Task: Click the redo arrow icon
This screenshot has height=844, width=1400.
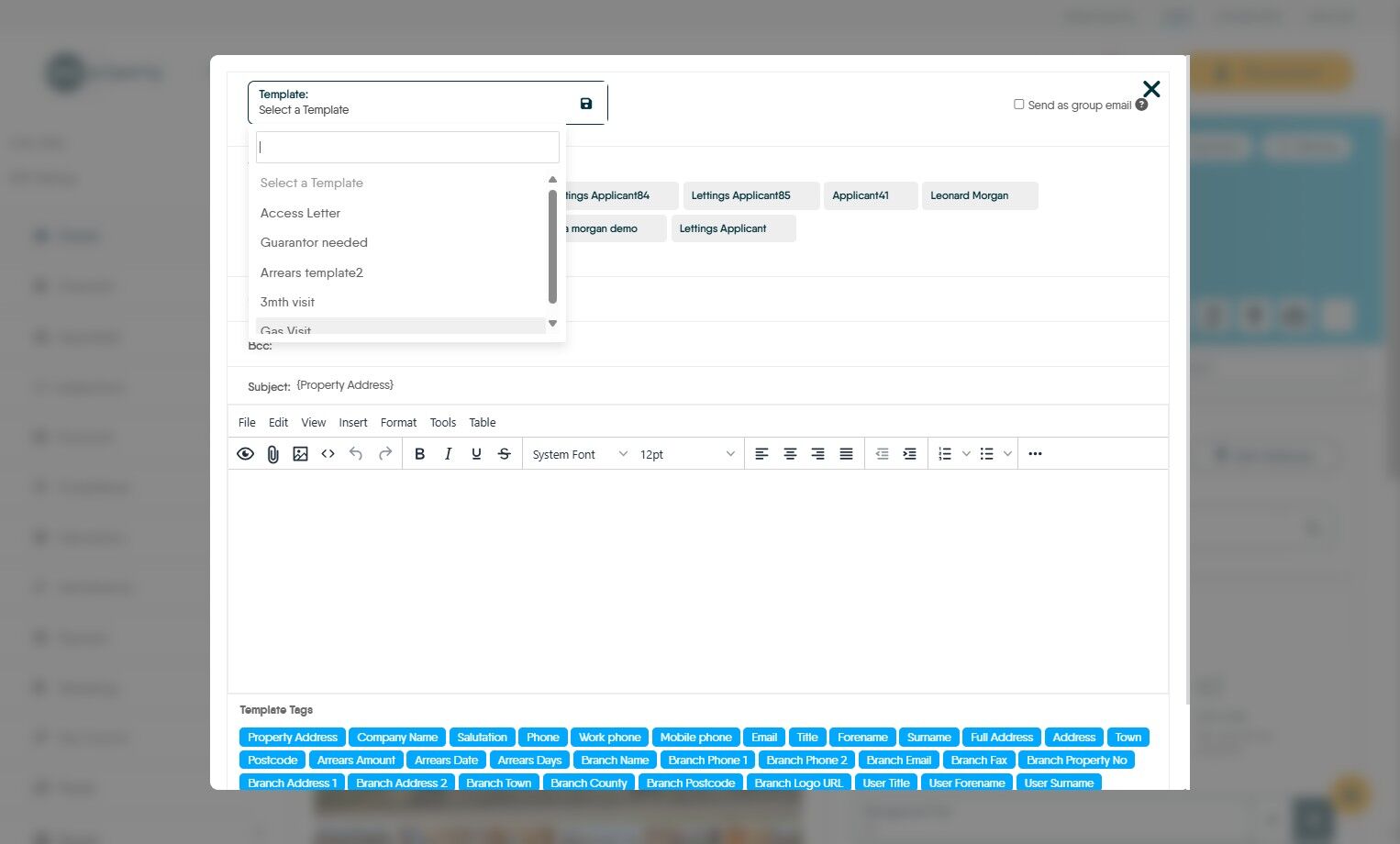Action: (385, 454)
